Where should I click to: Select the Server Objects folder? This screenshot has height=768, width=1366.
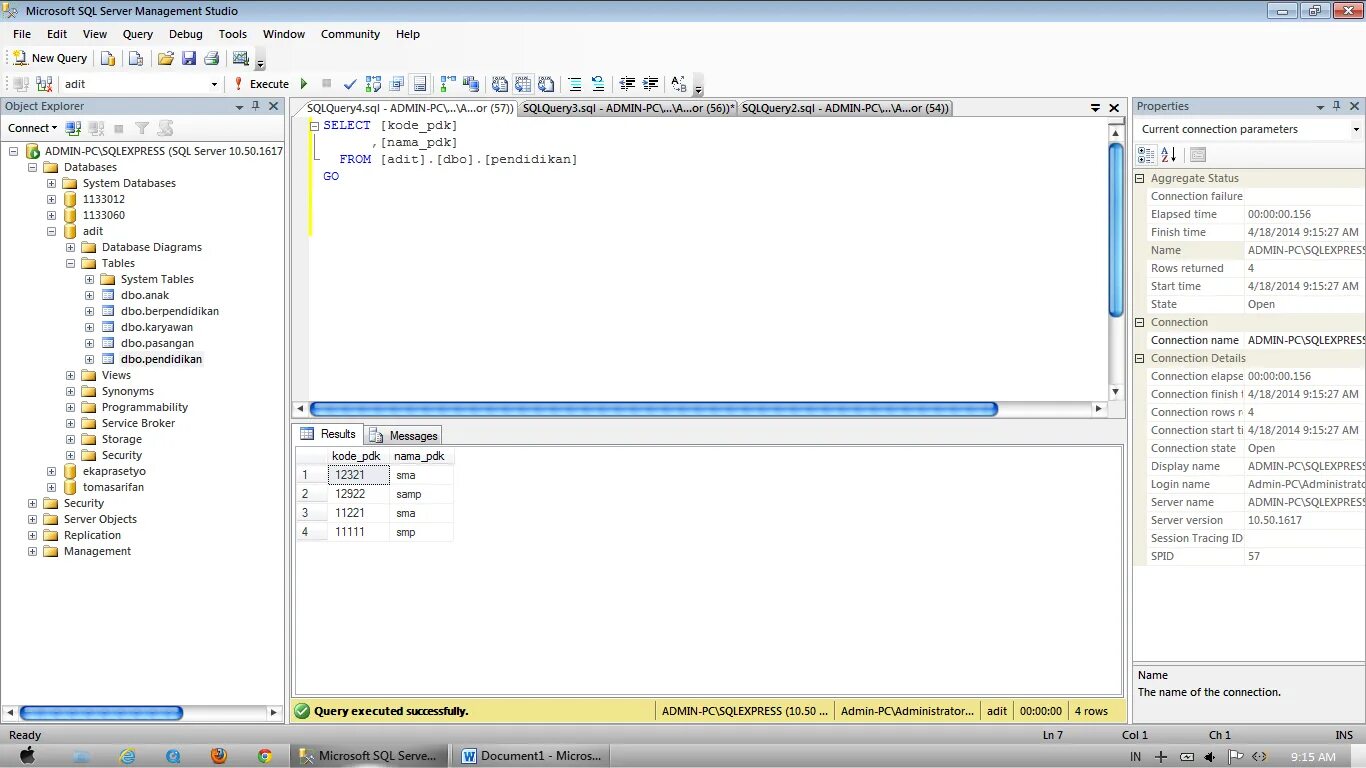click(100, 519)
